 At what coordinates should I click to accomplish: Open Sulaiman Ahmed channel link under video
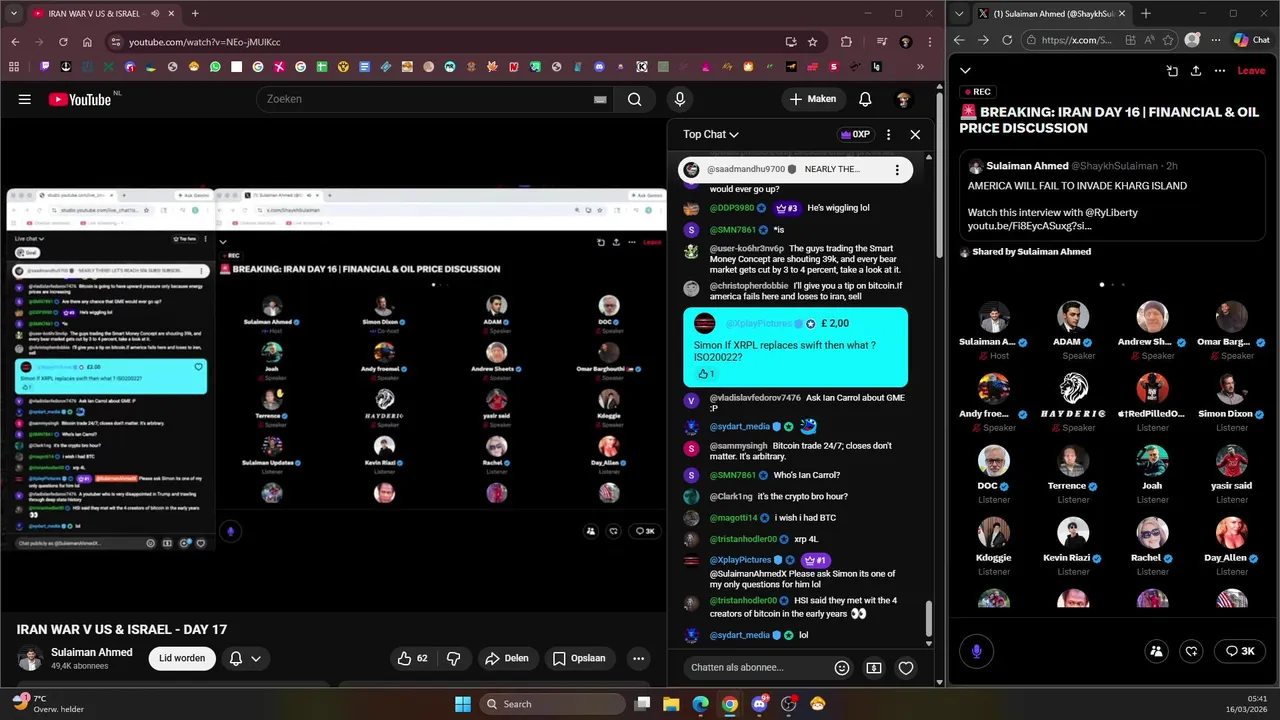(x=92, y=652)
